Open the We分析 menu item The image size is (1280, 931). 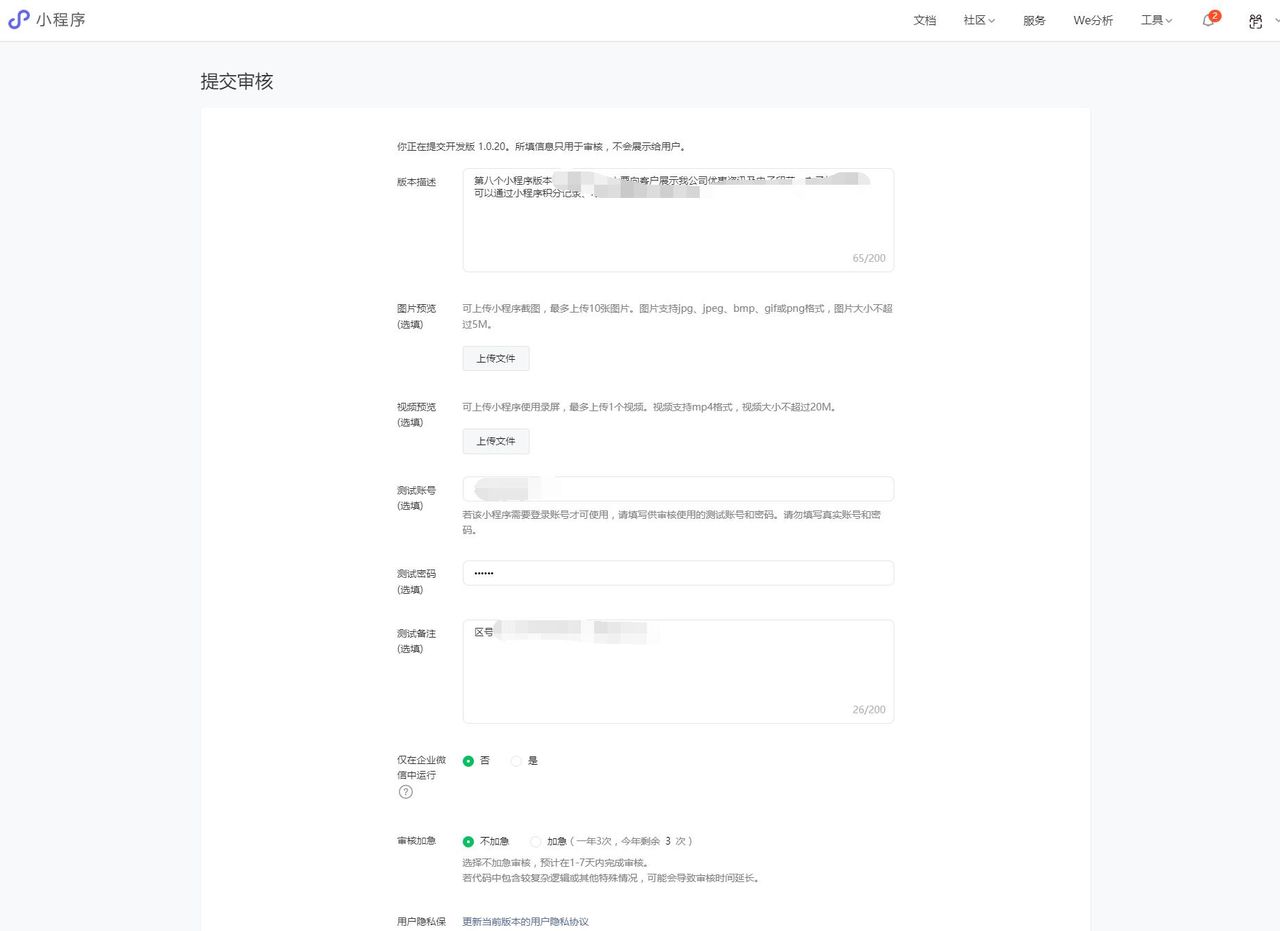click(1093, 20)
